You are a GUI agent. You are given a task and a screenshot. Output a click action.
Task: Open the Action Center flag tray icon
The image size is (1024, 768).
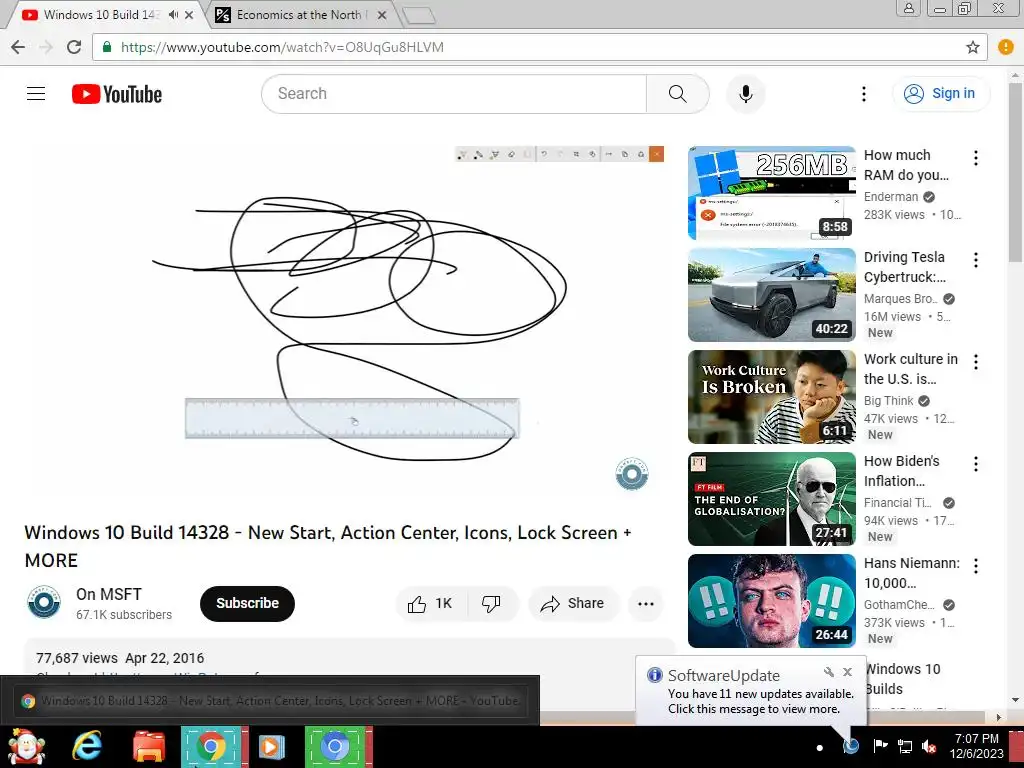tap(880, 746)
